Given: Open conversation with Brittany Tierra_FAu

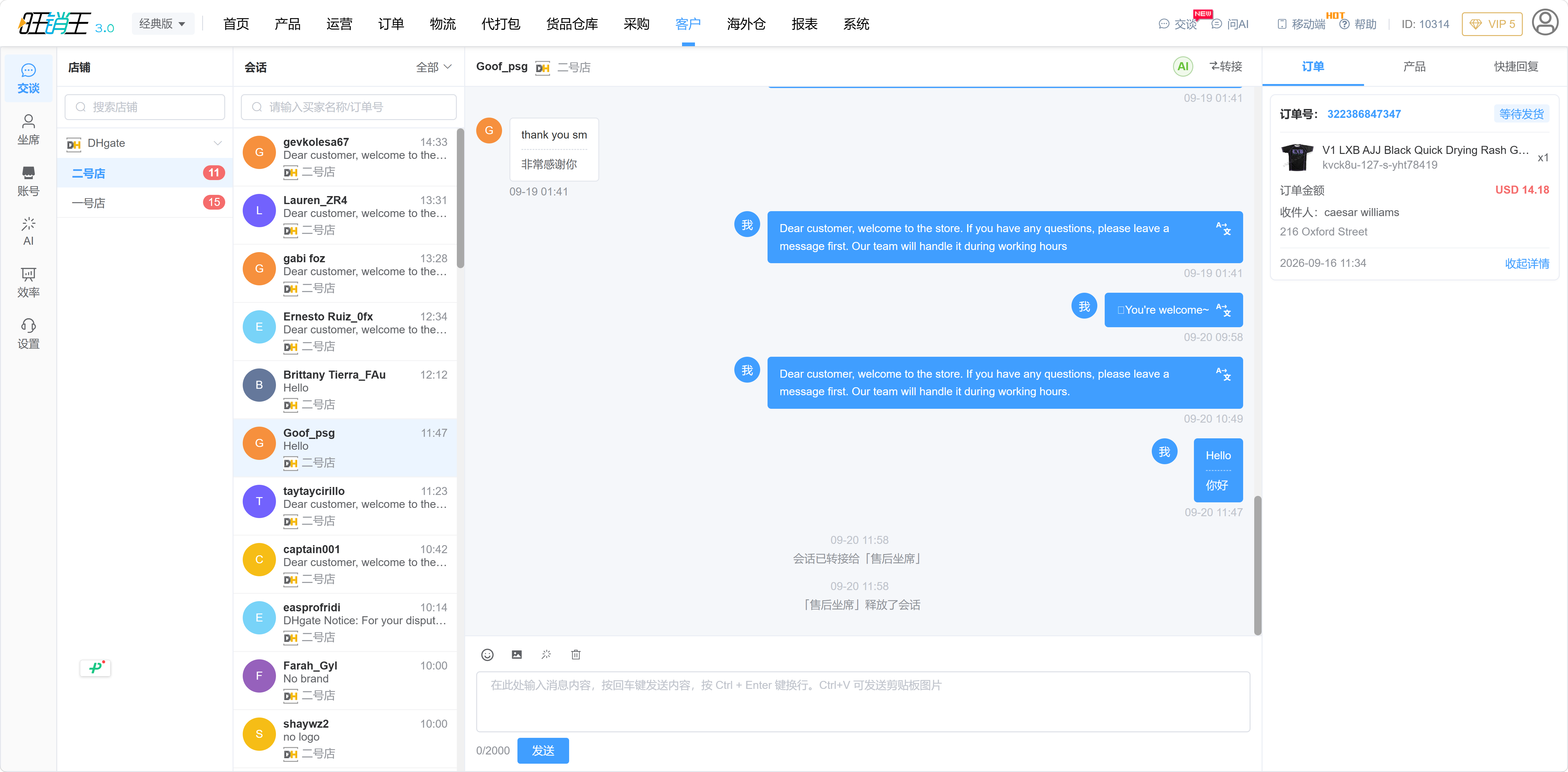Looking at the screenshot, I should (x=345, y=390).
